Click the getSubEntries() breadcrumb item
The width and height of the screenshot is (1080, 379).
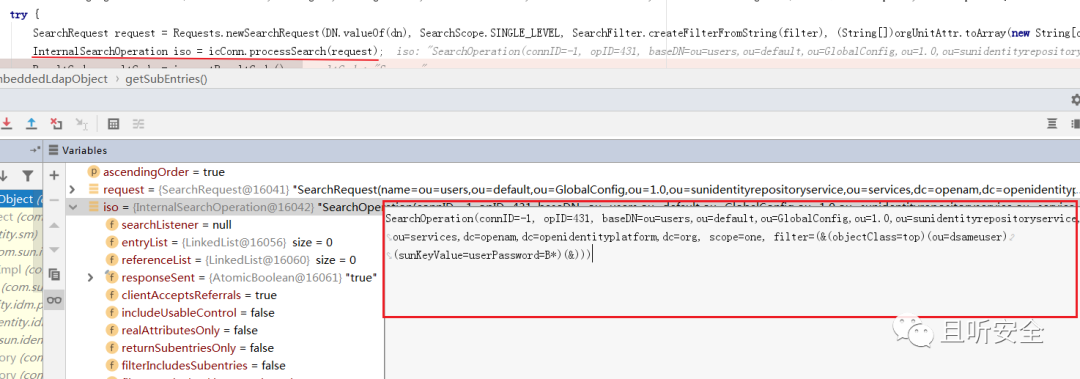click(166, 79)
